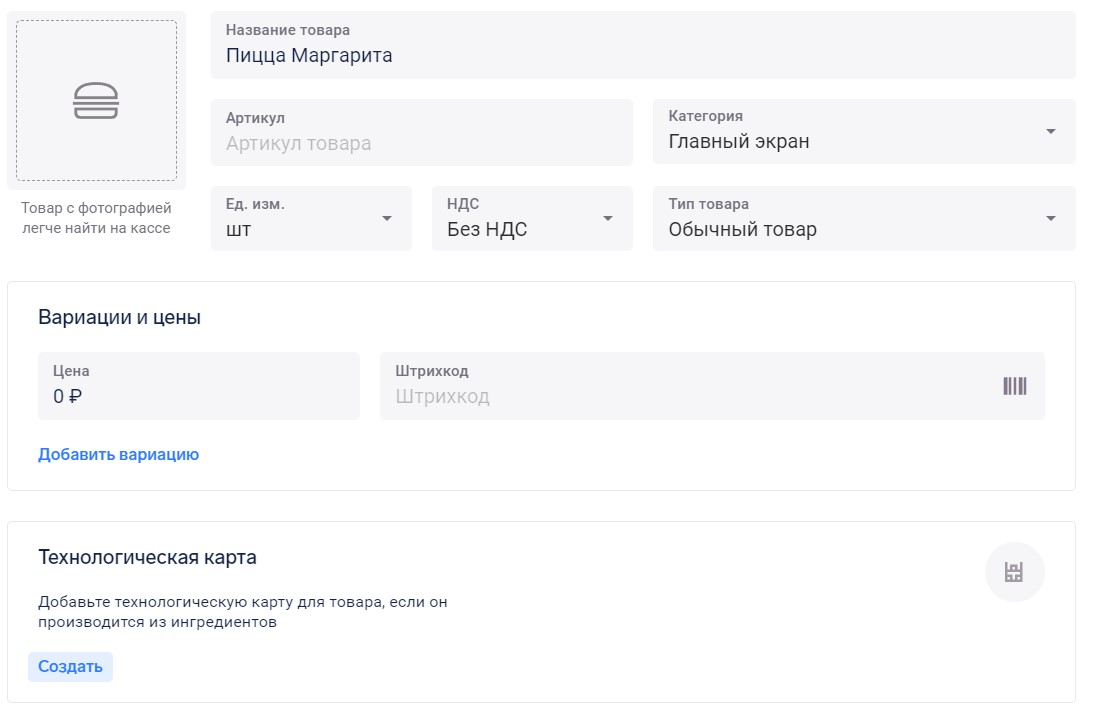The width and height of the screenshot is (1099, 723).
Task: Focus the Артикул input field
Action: point(421,133)
